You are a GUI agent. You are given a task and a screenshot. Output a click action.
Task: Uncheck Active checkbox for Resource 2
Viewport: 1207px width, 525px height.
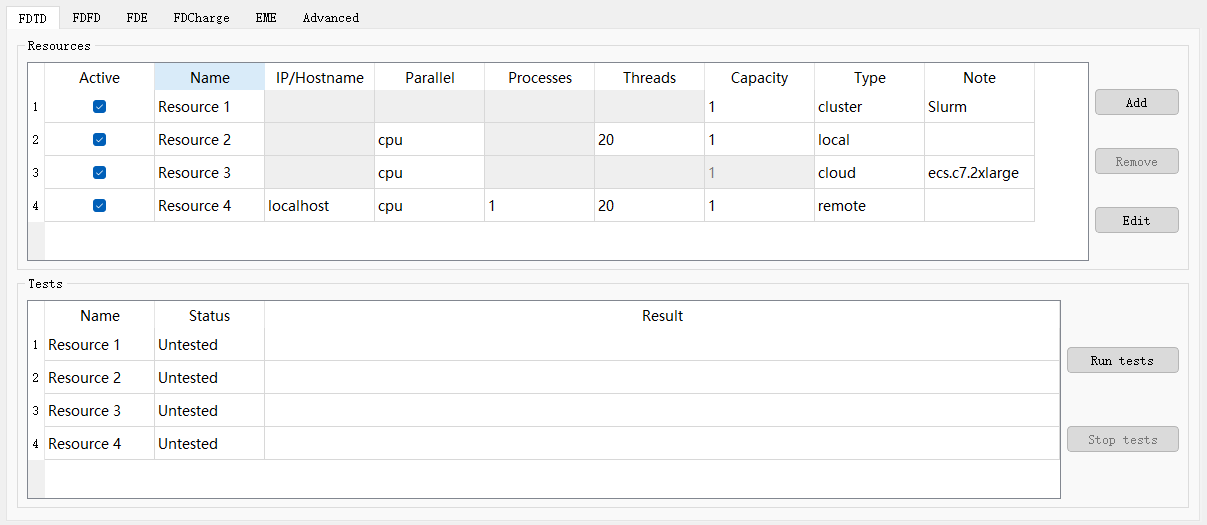coord(99,140)
